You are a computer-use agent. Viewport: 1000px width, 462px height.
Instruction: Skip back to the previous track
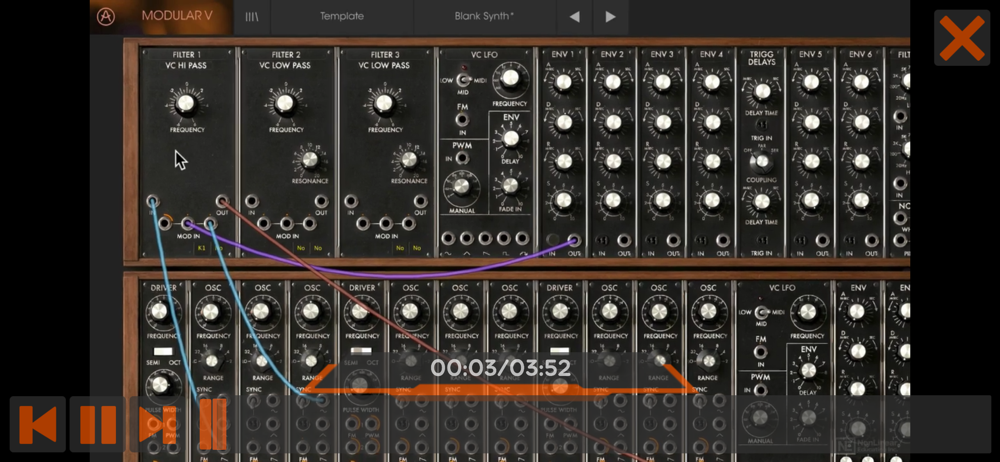[38, 424]
